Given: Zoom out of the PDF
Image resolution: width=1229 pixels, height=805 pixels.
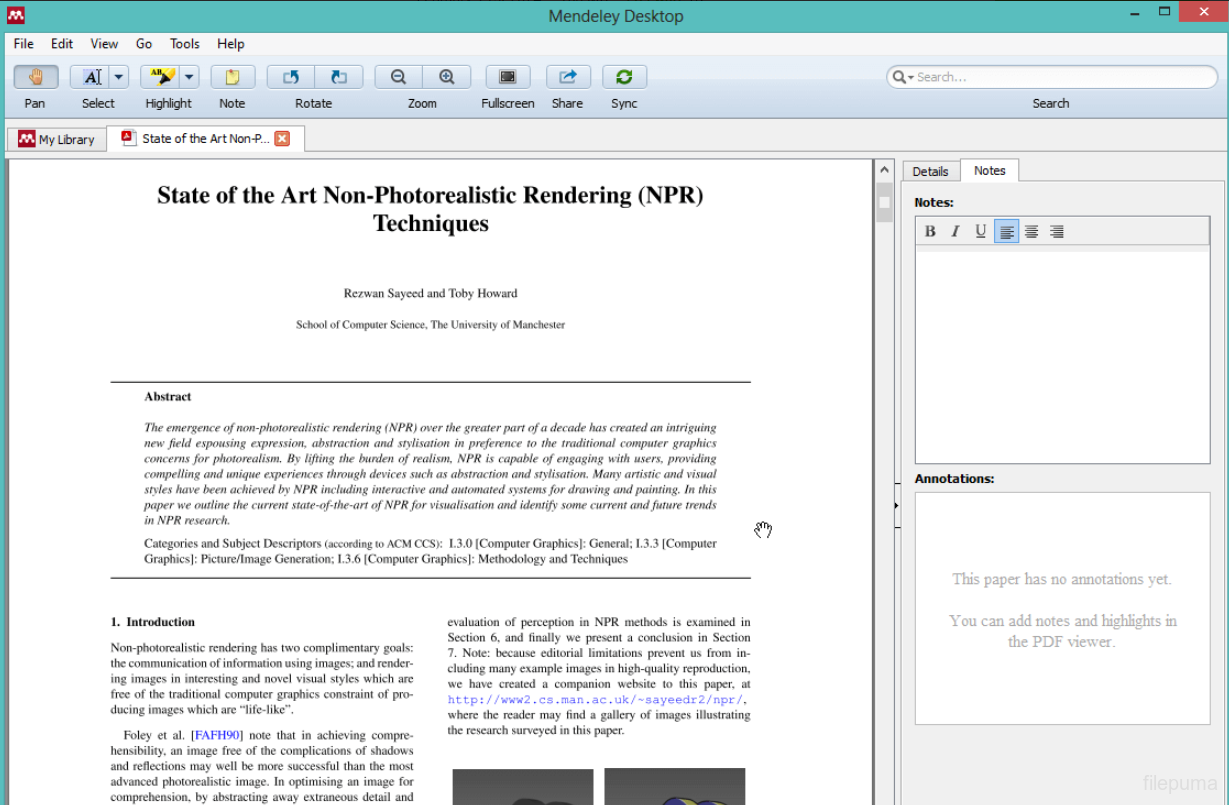Looking at the screenshot, I should click(x=398, y=77).
